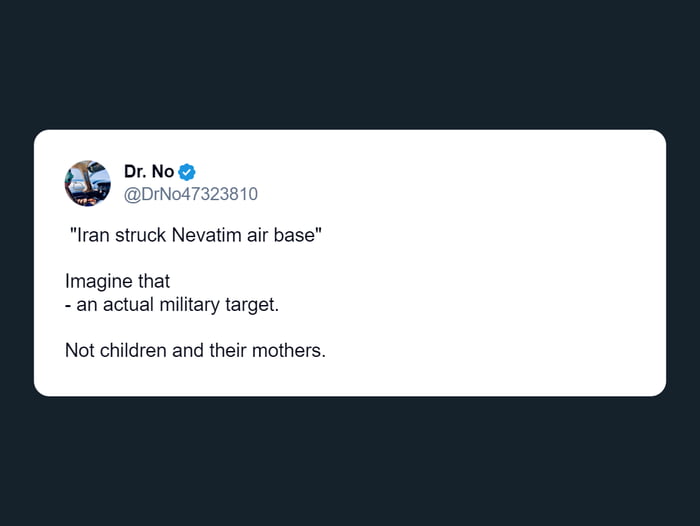Visit the @DrNo47323810 handle link

(191, 194)
